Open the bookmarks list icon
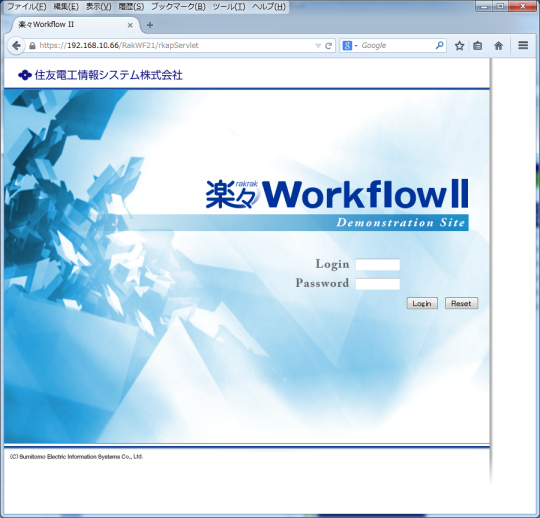This screenshot has height=518, width=540. tap(477, 45)
